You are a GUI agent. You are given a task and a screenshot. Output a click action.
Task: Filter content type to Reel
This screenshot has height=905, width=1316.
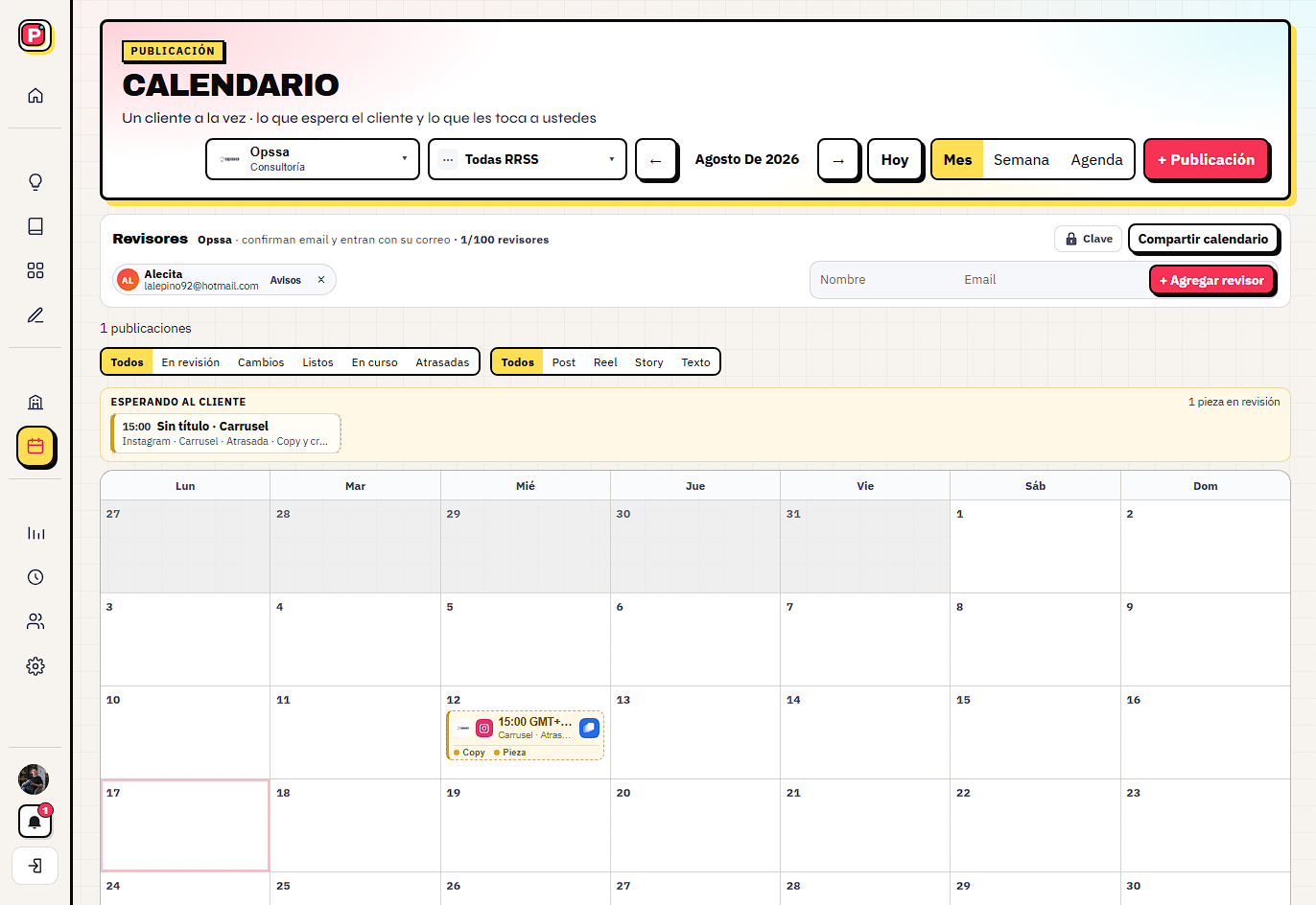(x=605, y=362)
